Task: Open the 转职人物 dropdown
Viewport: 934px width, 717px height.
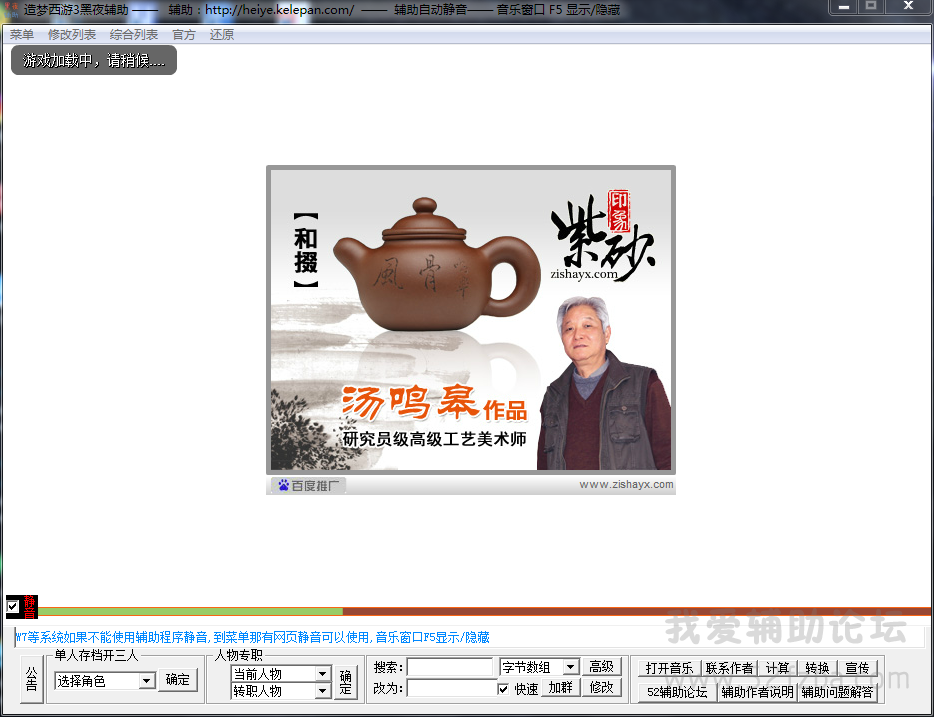Action: pos(322,691)
